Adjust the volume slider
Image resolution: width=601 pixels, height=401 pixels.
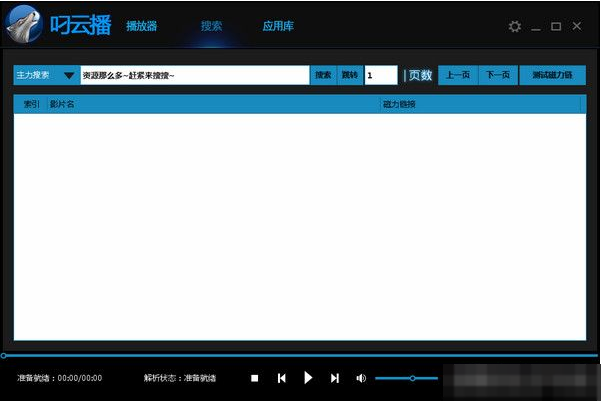pos(412,378)
